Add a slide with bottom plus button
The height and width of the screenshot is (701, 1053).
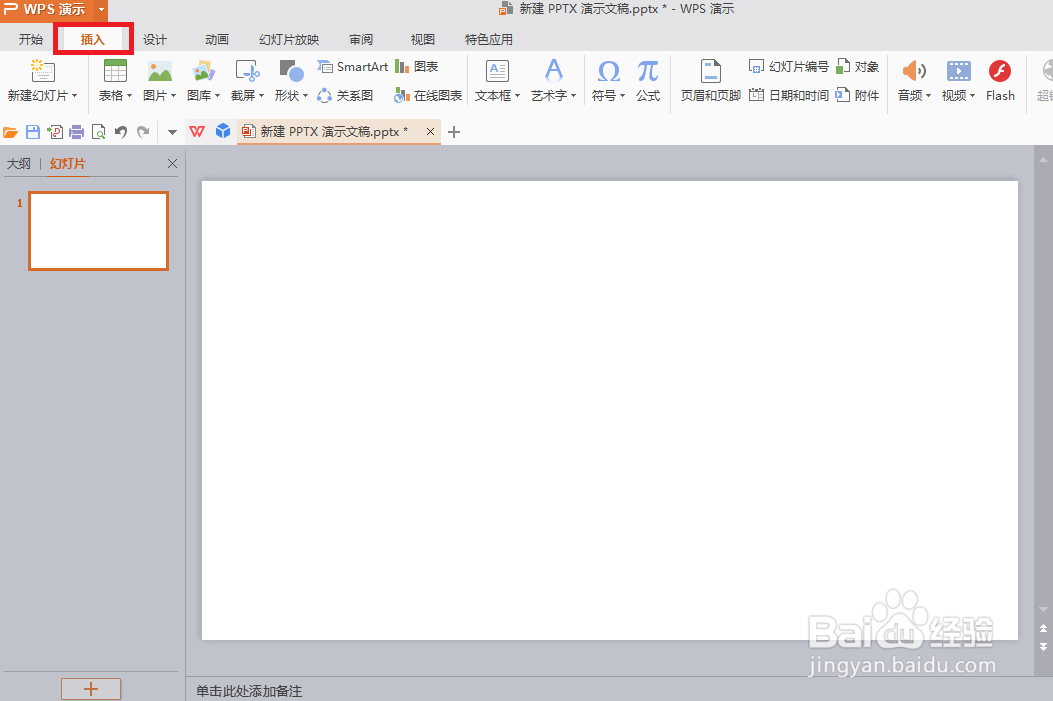pos(91,689)
